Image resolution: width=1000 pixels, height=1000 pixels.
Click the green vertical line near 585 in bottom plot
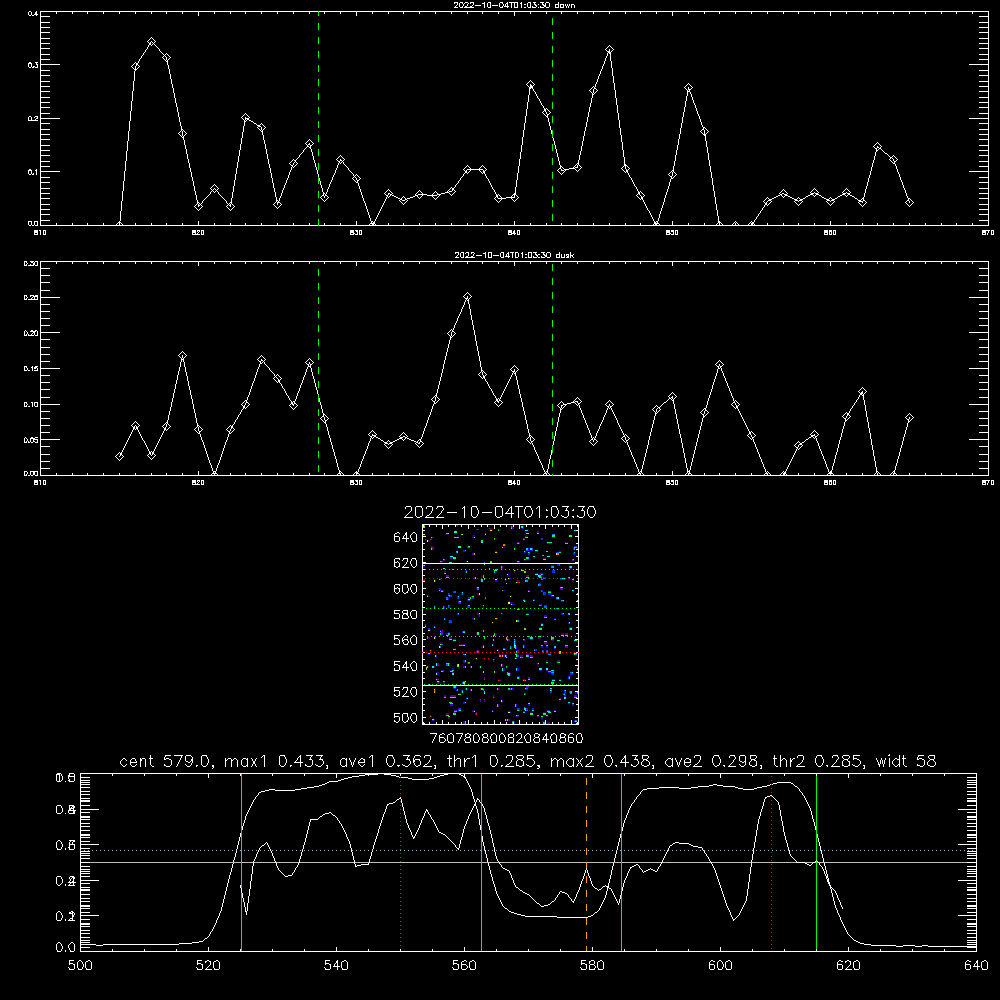(622, 861)
